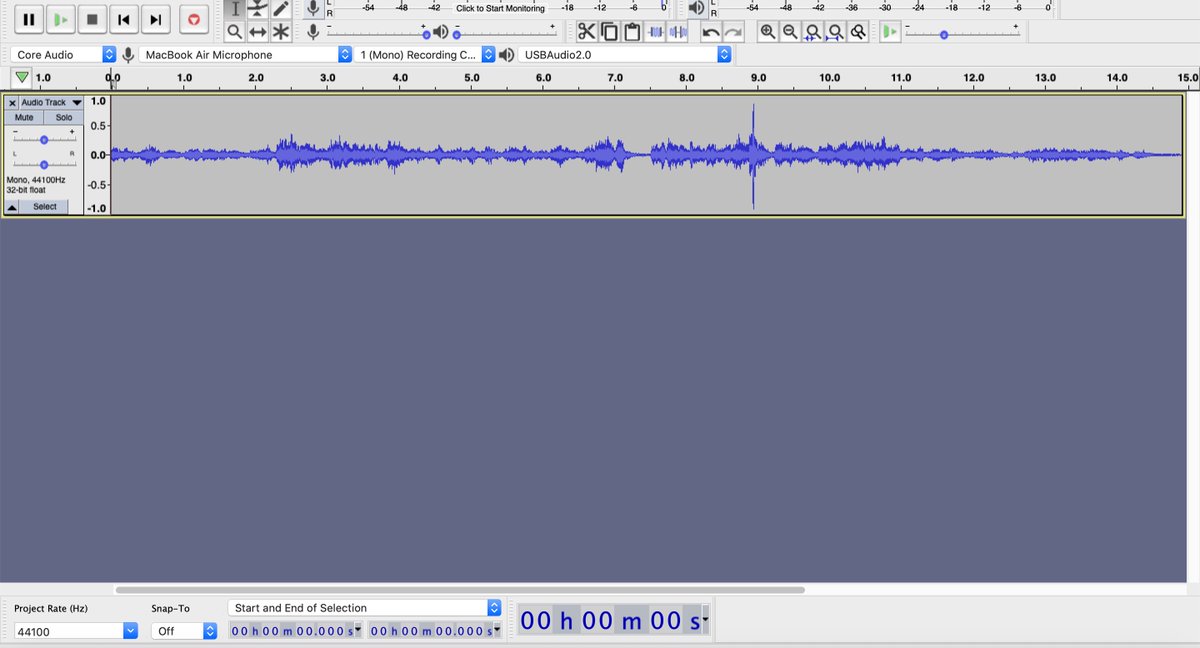The image size is (1200, 648).
Task: Click the selection end time field
Action: (x=431, y=631)
